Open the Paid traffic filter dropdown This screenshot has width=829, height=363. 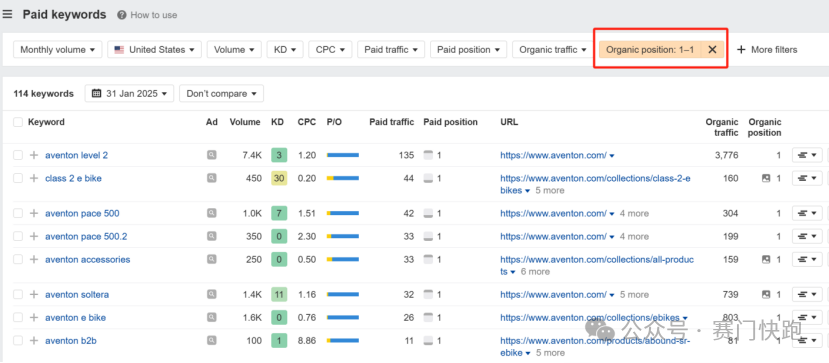point(391,50)
